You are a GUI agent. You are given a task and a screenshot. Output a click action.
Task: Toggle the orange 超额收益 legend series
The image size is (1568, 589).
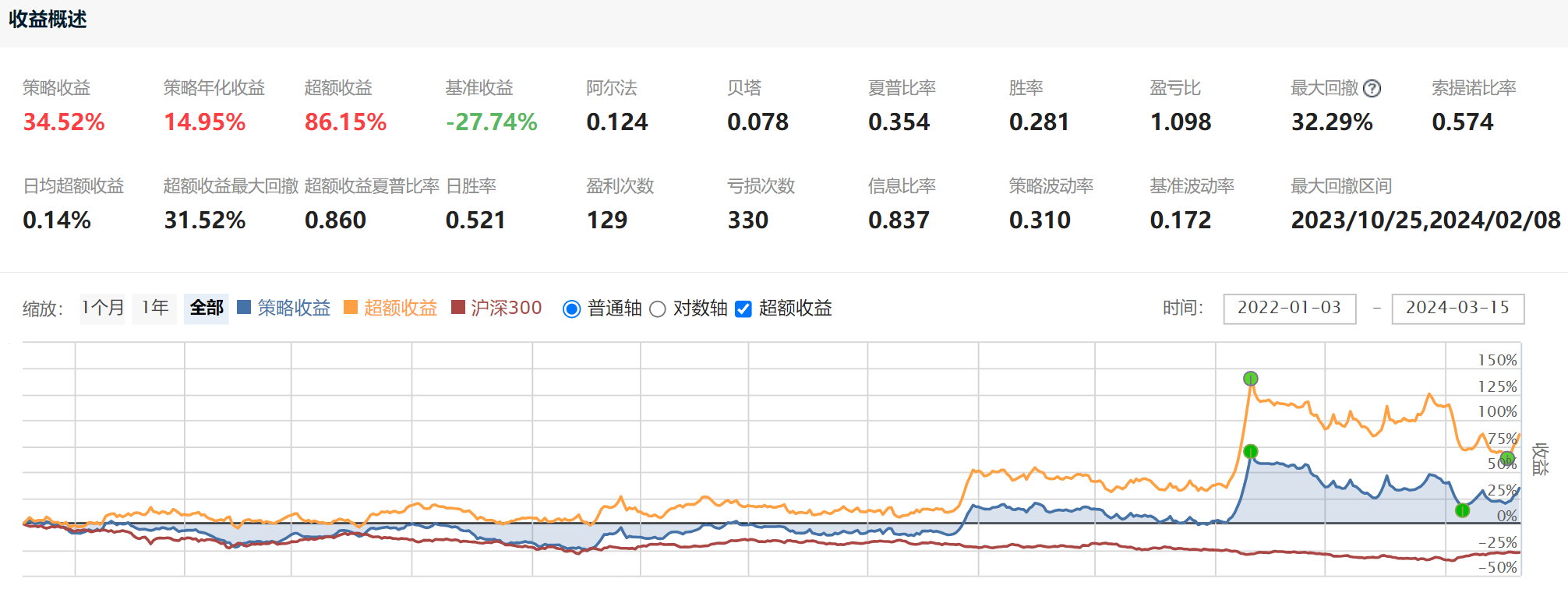point(390,308)
